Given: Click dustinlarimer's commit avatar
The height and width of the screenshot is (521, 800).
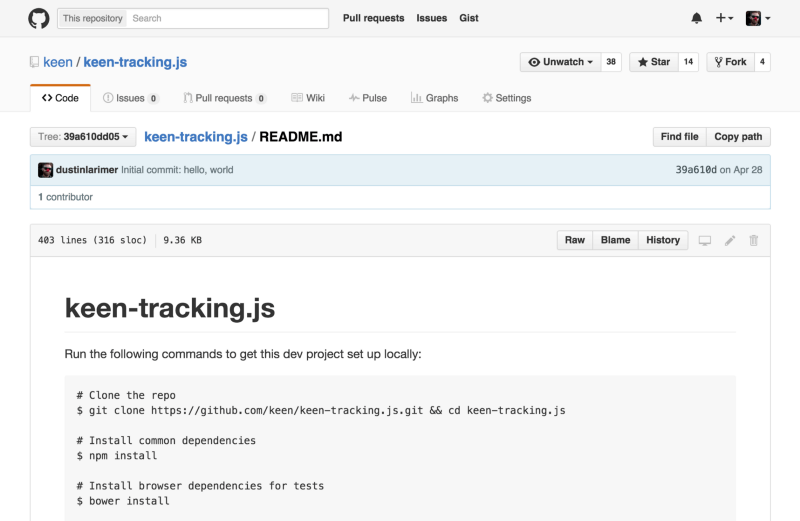Looking at the screenshot, I should pos(45,170).
